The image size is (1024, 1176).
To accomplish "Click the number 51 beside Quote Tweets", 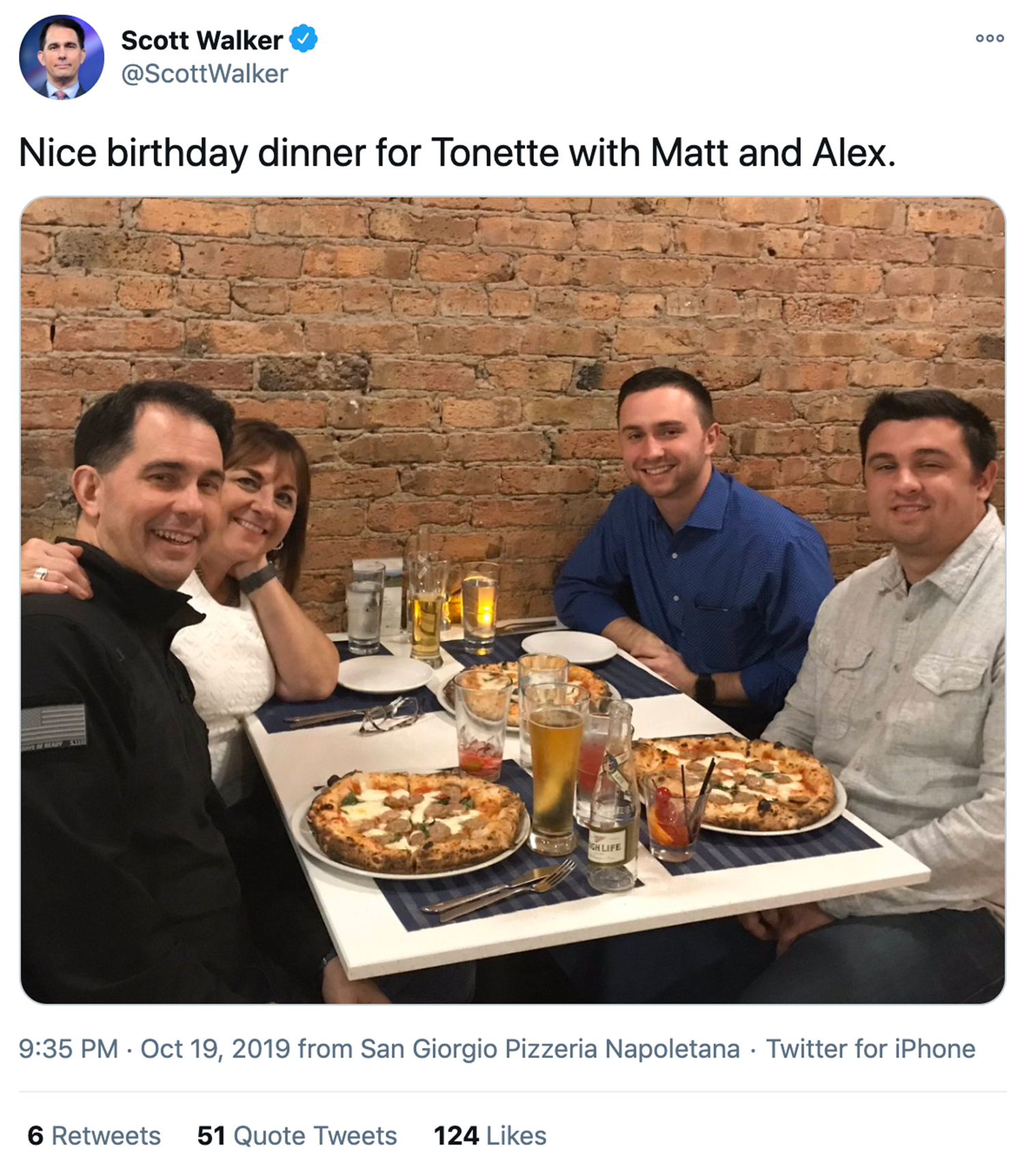I will tap(211, 1136).
